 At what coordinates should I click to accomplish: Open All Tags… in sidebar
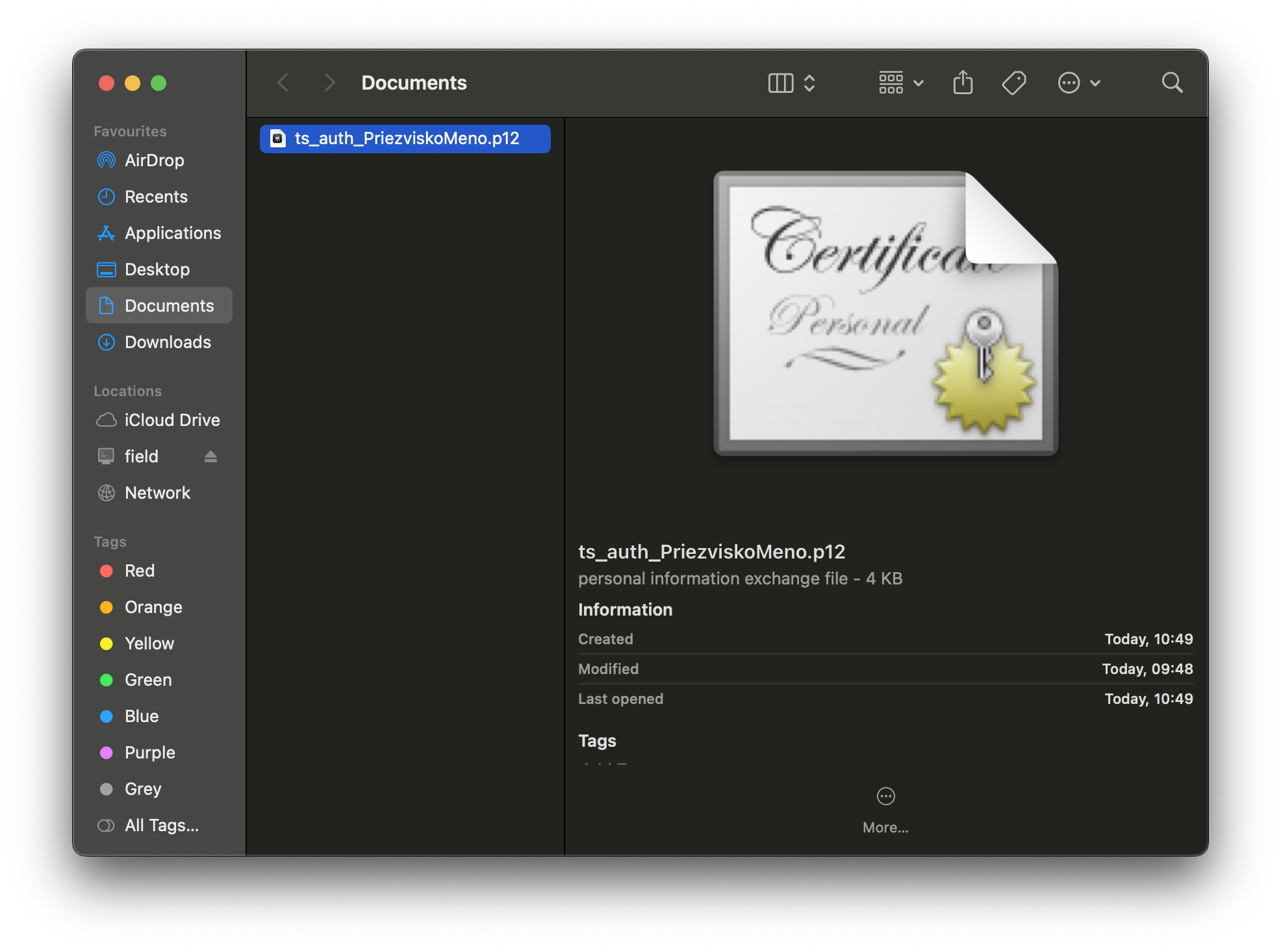(159, 825)
